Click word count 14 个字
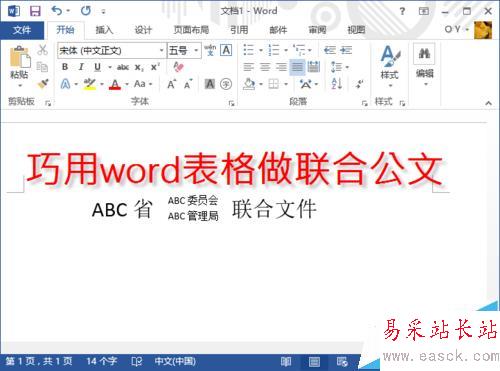500x371 pixels. click(x=102, y=361)
